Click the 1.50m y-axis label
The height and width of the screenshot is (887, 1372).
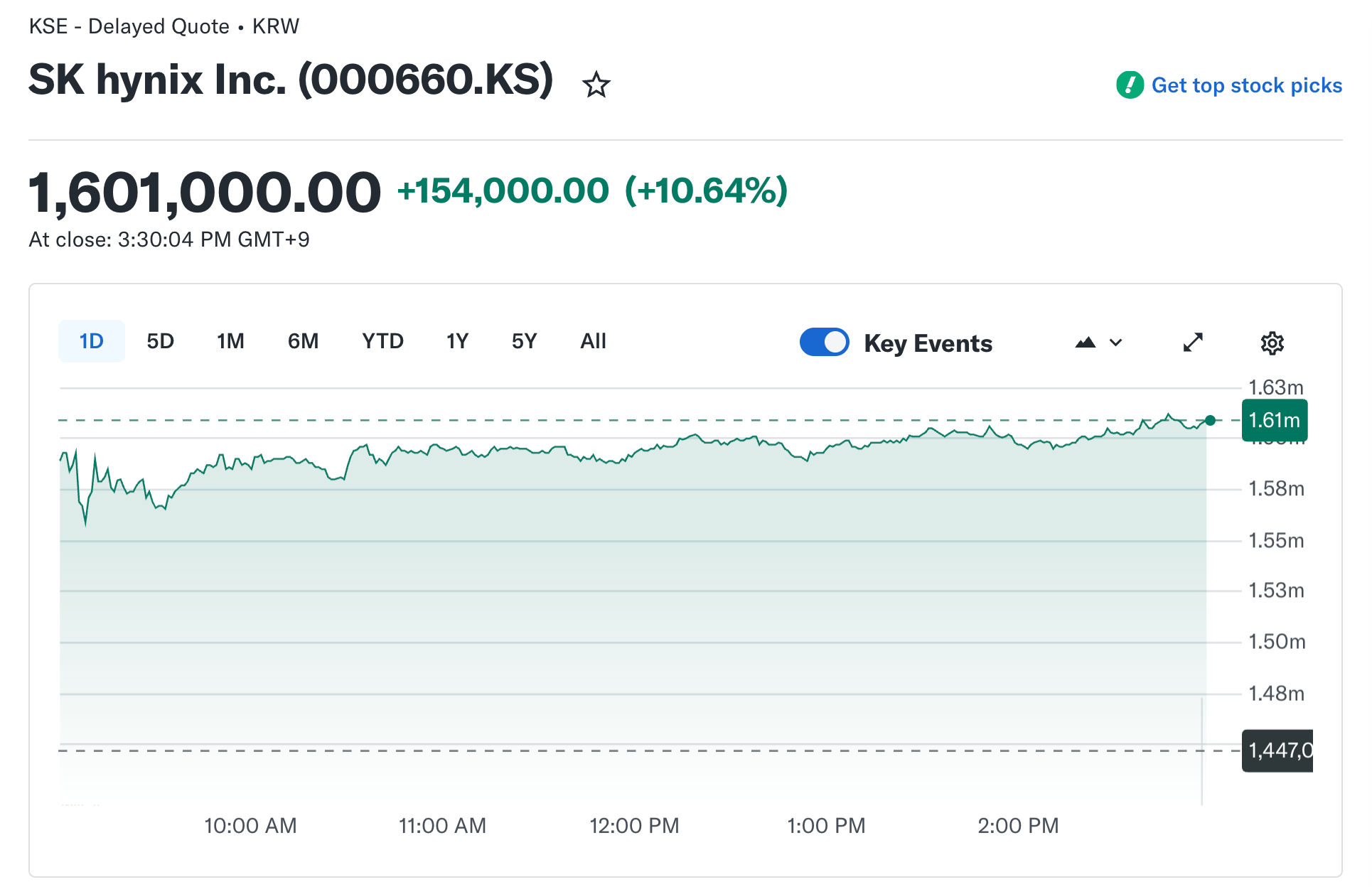click(1277, 642)
